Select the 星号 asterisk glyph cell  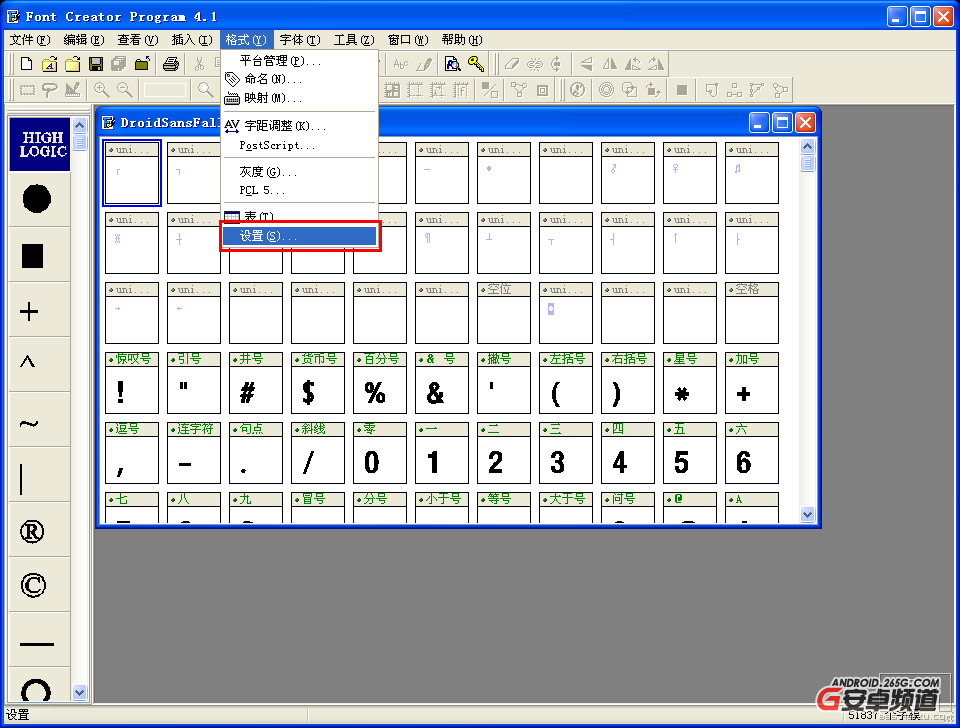pyautogui.click(x=689, y=383)
